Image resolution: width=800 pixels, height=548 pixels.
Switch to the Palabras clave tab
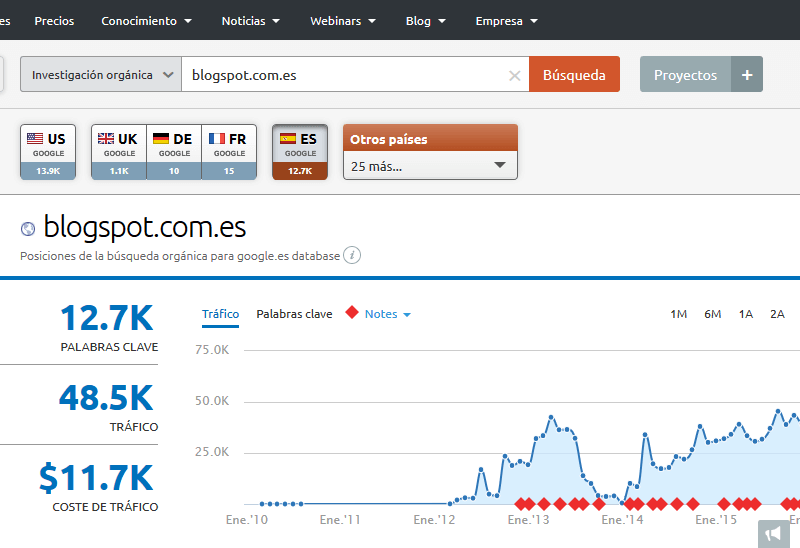294,314
